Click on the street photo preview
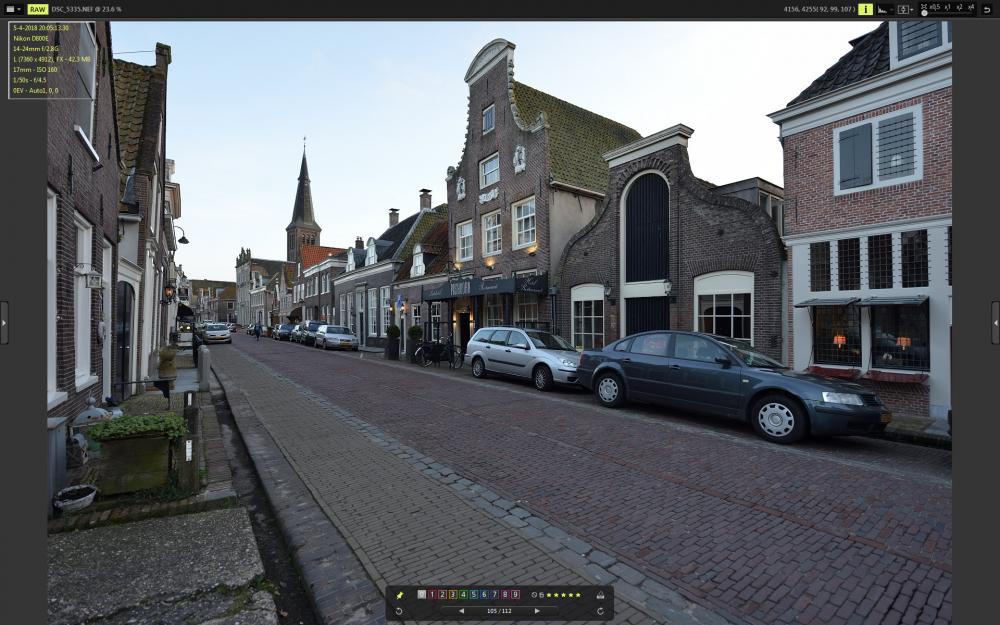The image size is (1000, 625). (x=499, y=323)
